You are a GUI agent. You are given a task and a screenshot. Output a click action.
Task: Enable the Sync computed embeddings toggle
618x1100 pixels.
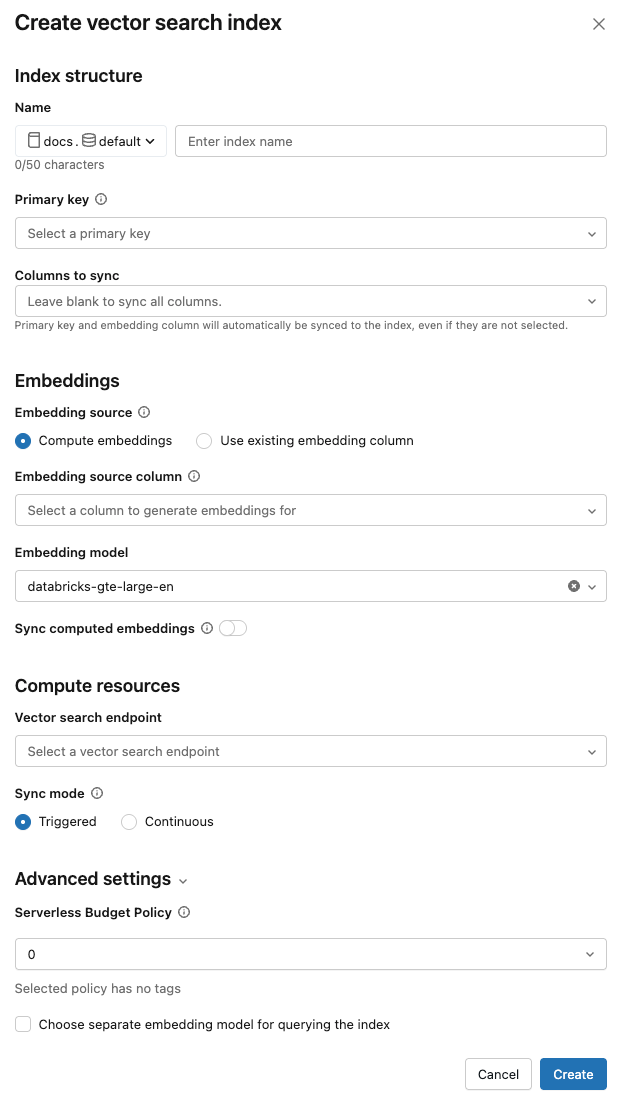point(231,628)
